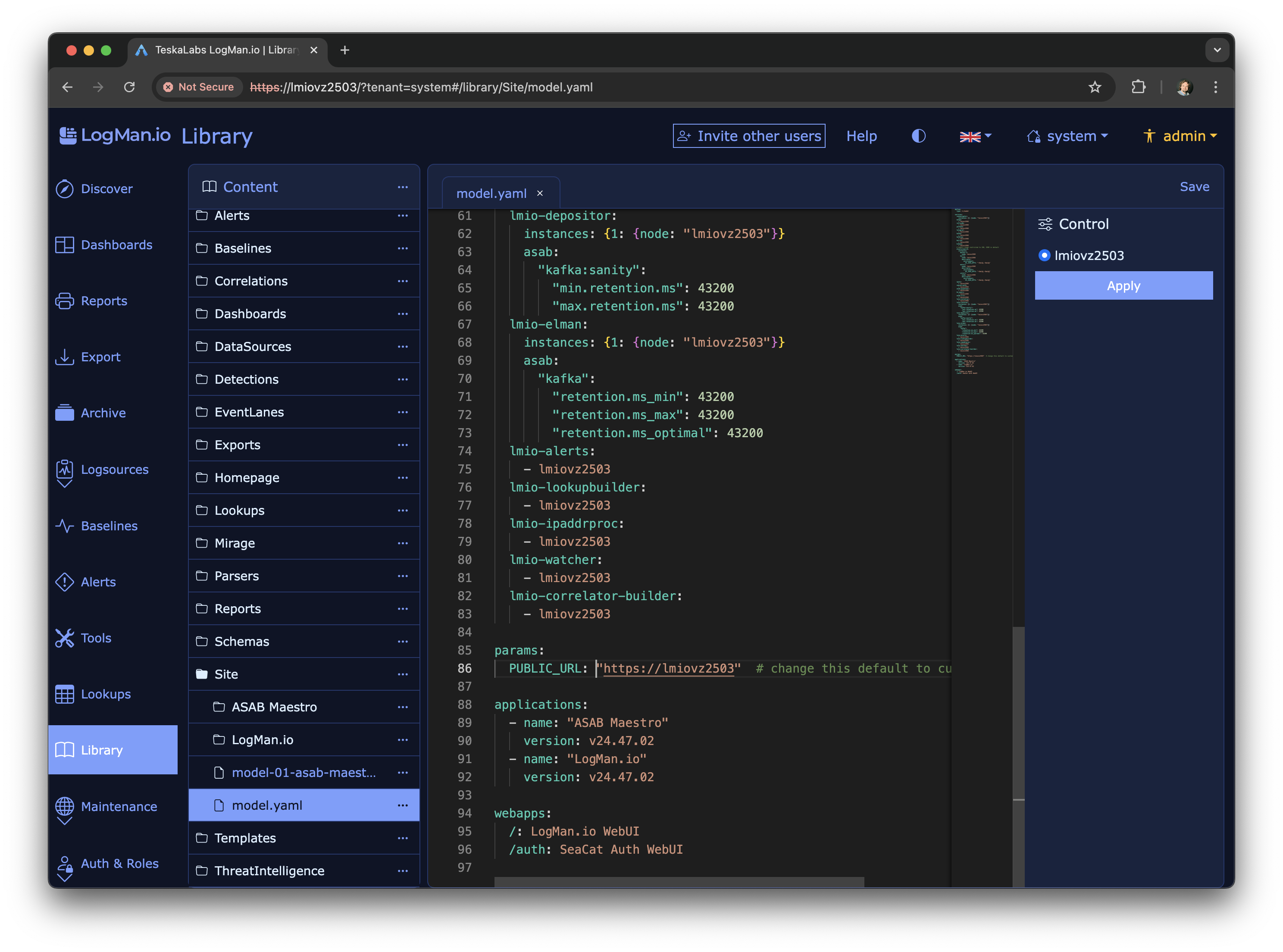Open browser extensions puzzle icon

[x=1138, y=87]
